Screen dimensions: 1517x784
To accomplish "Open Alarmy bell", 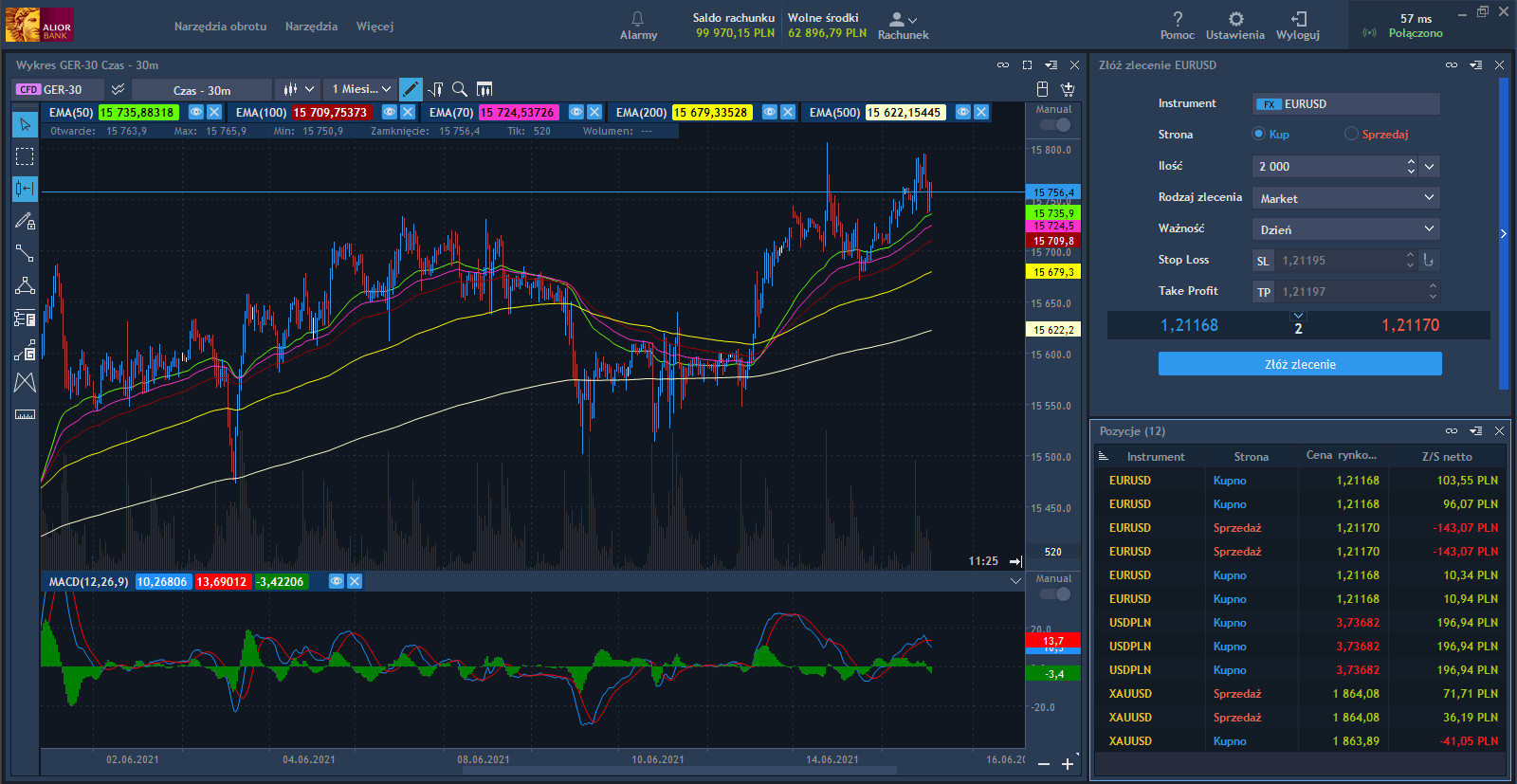I will (638, 26).
